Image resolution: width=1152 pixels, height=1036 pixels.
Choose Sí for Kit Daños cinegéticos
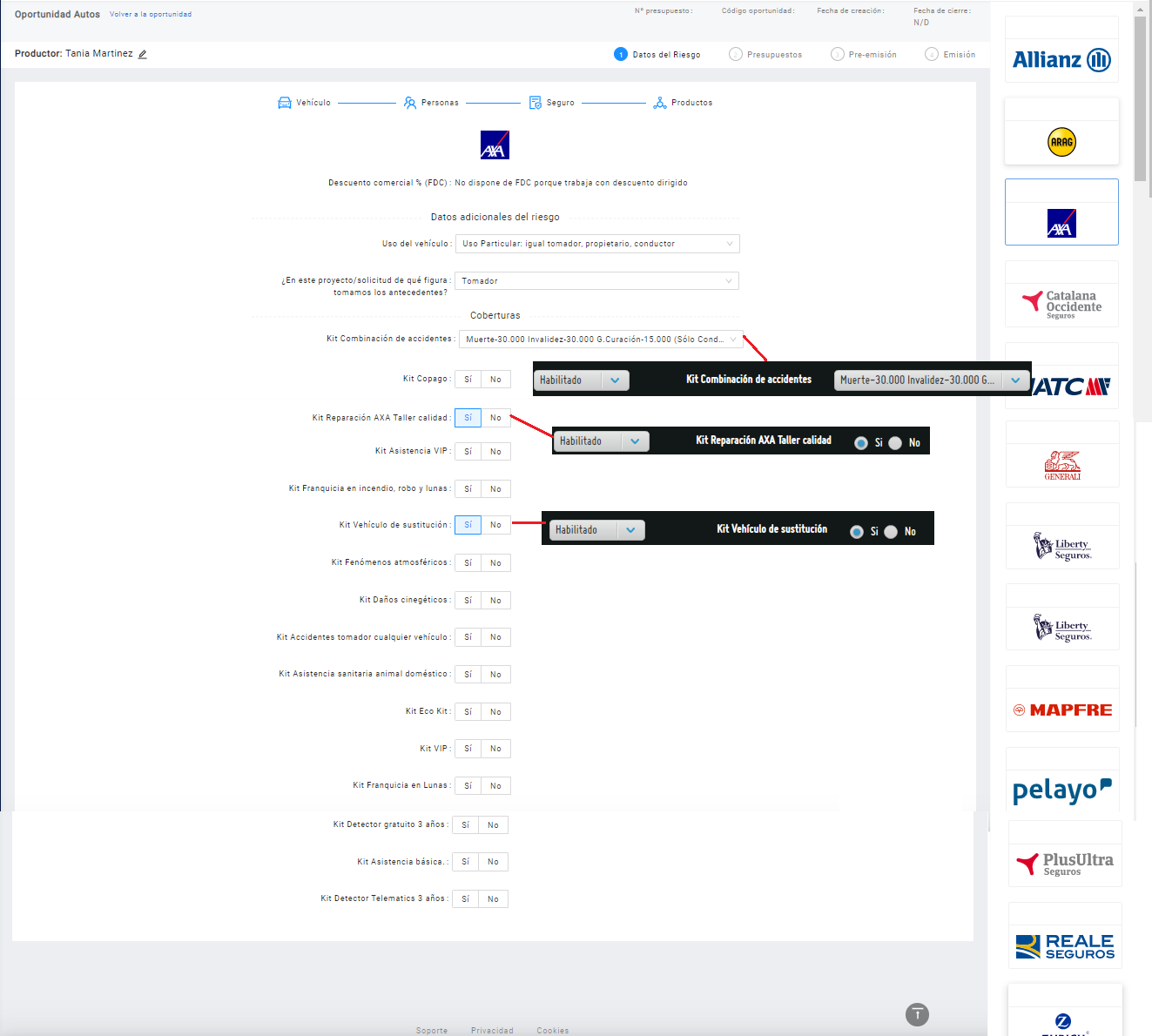468,601
